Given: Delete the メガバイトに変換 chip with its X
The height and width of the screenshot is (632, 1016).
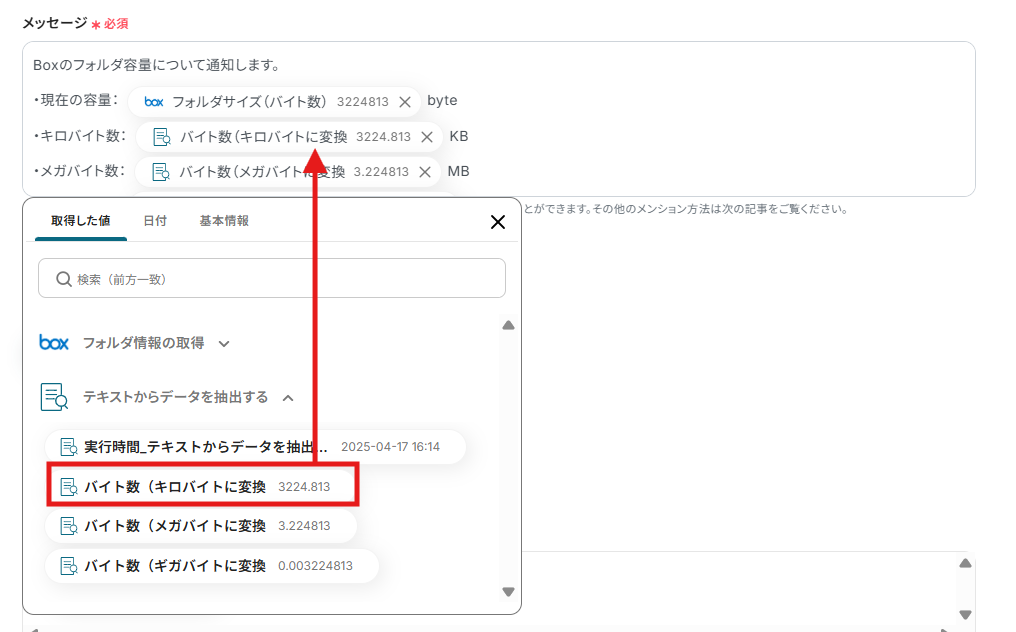Looking at the screenshot, I should click(425, 172).
